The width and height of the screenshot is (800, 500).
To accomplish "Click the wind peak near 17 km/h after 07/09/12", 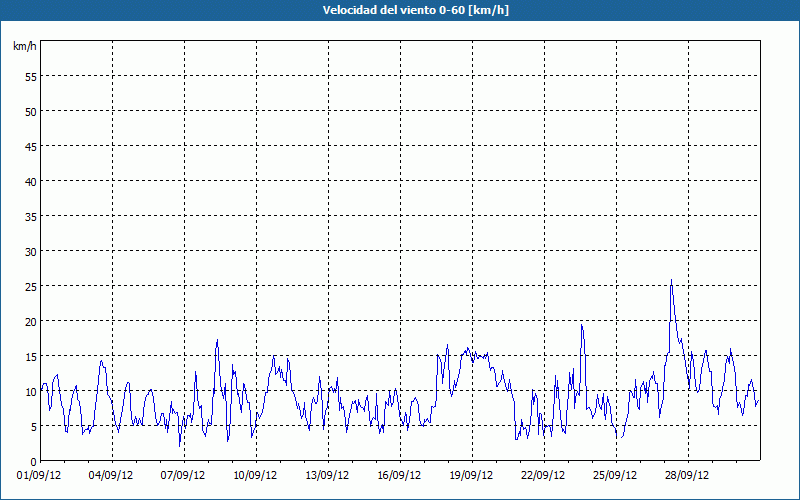I will pos(217,340).
